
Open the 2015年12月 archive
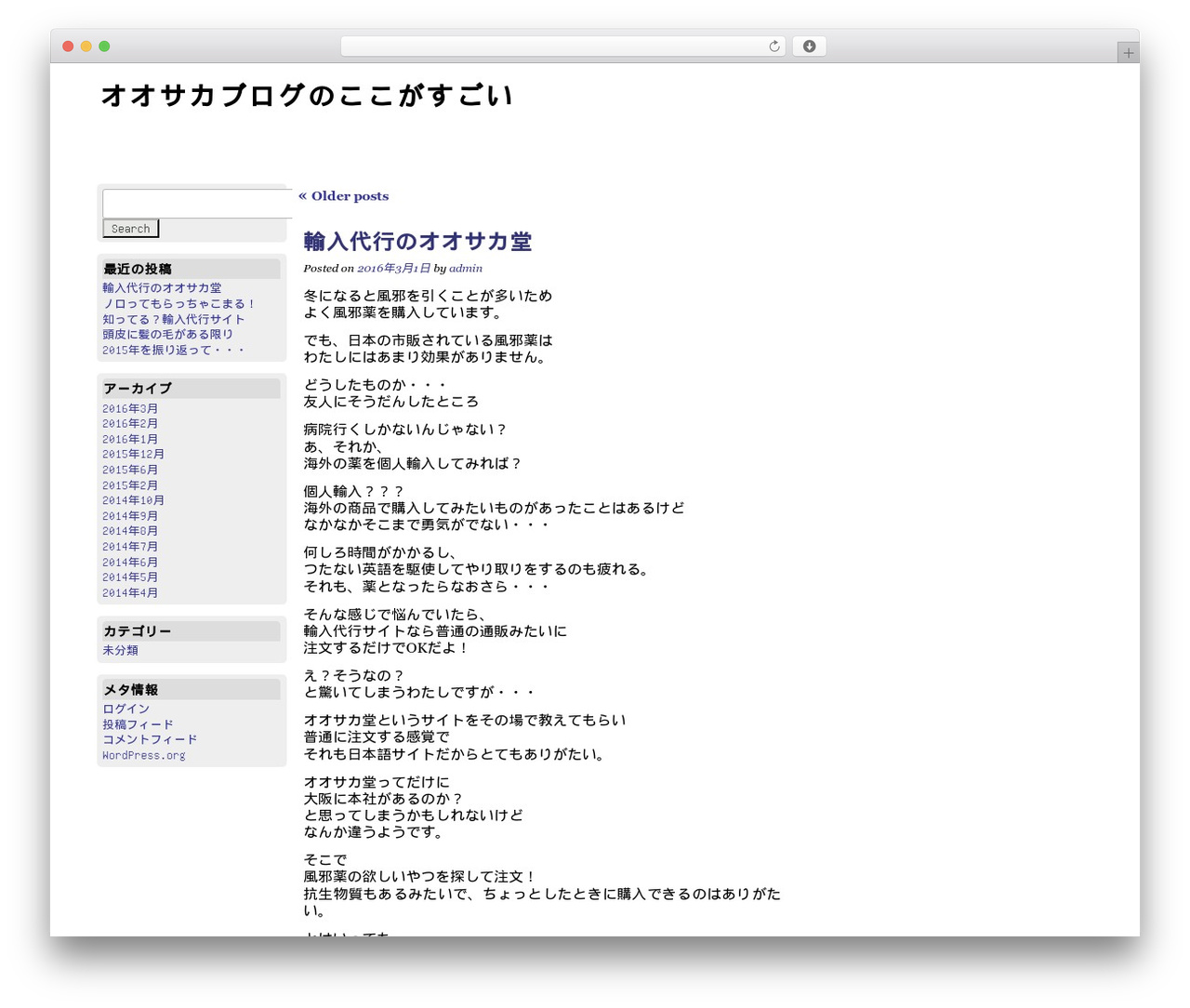coord(133,455)
